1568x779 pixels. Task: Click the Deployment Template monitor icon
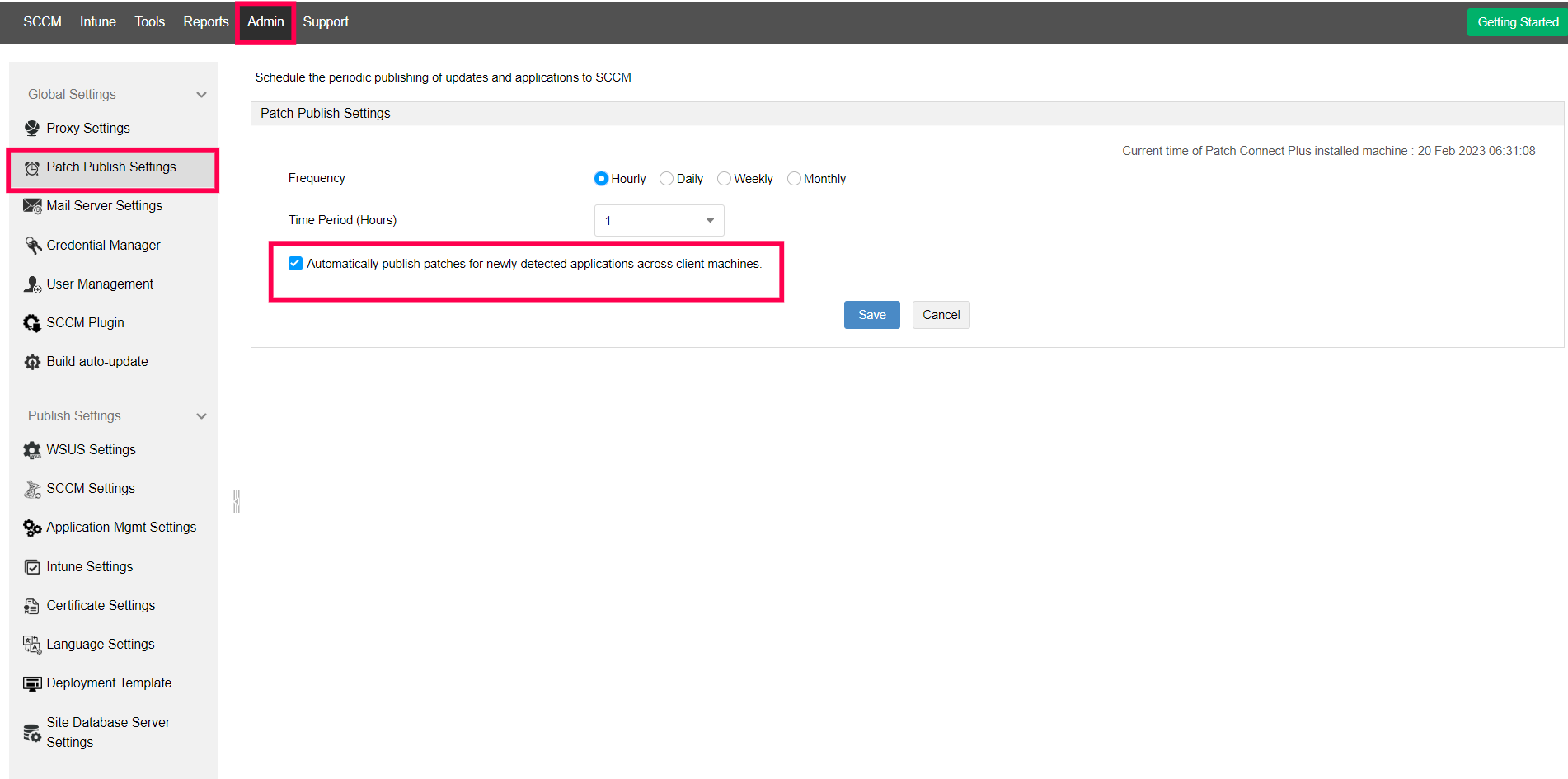pyautogui.click(x=31, y=683)
